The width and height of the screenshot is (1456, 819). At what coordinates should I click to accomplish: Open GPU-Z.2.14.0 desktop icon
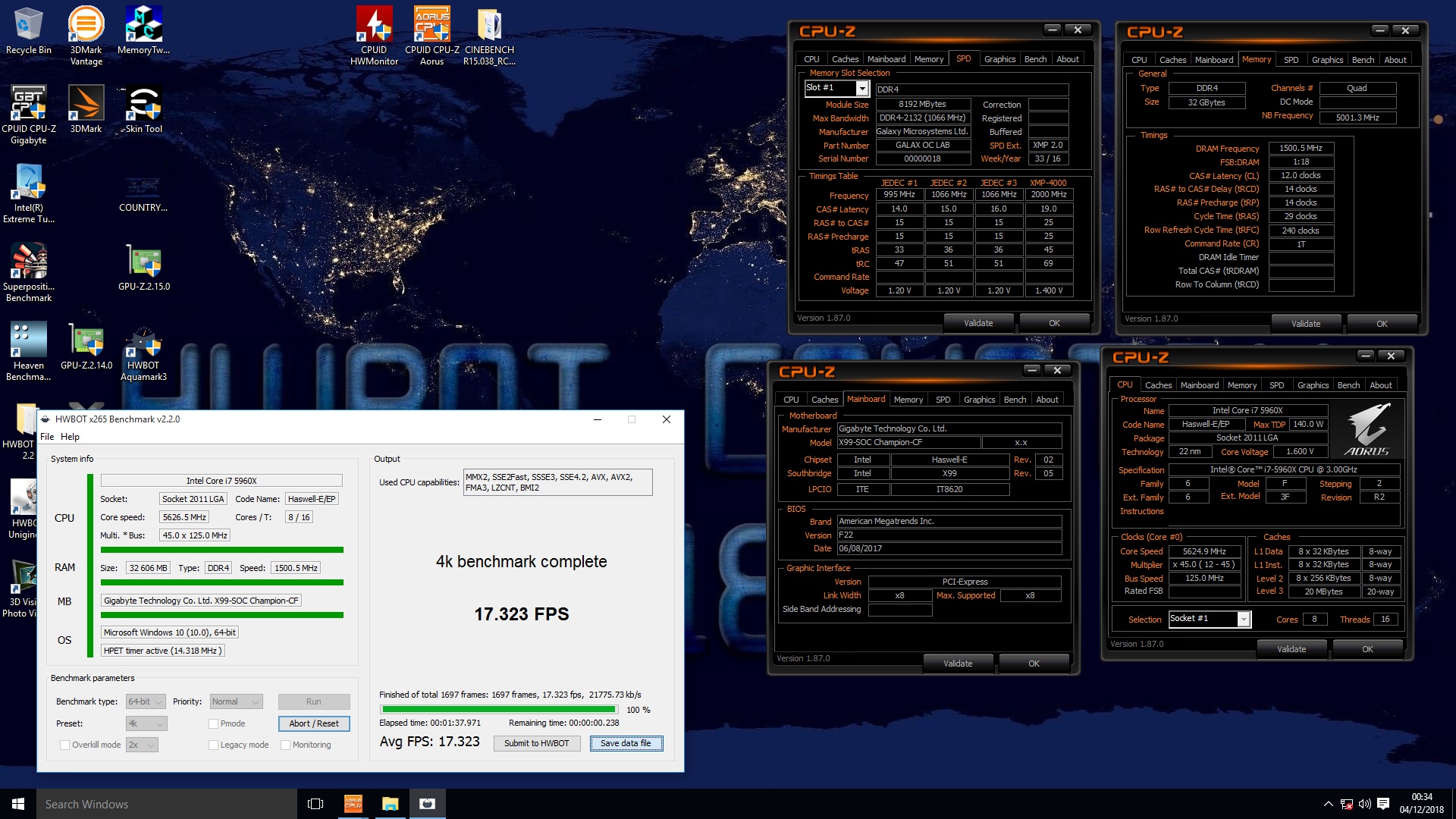[86, 346]
